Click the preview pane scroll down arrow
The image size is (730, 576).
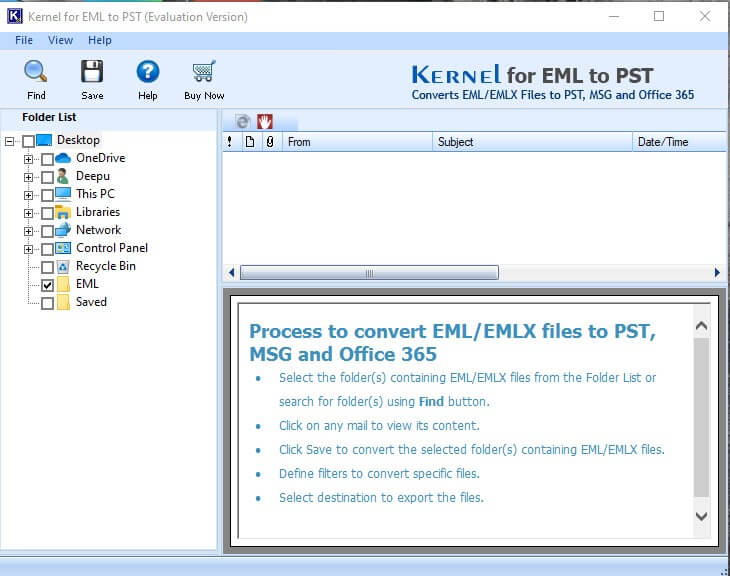(x=701, y=516)
